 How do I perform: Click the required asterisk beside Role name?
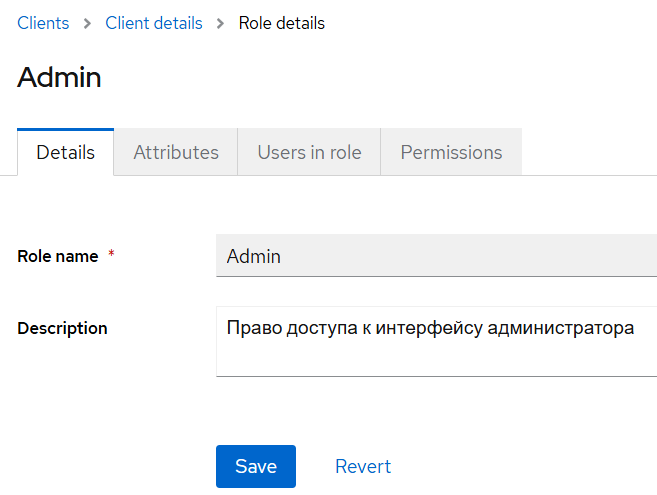tap(111, 256)
